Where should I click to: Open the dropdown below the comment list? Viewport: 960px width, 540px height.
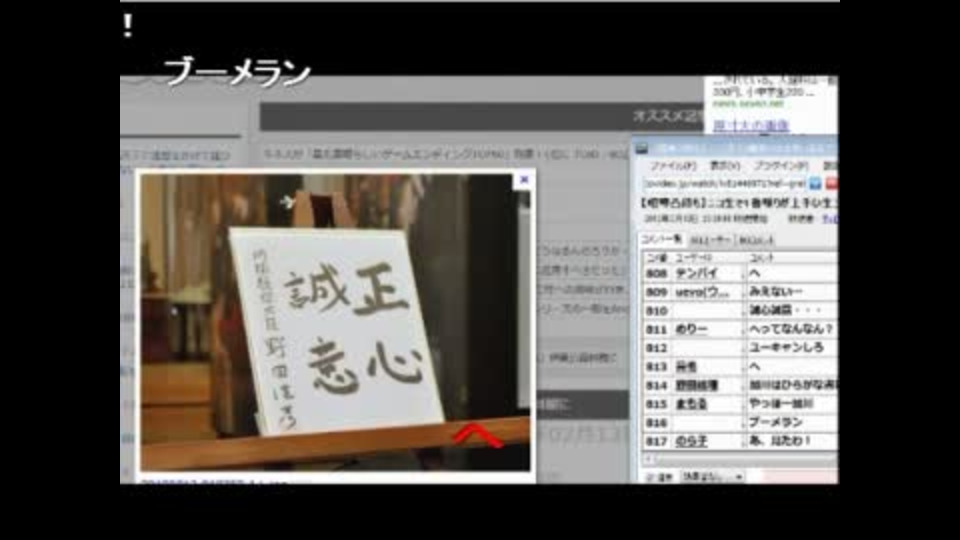(713, 477)
